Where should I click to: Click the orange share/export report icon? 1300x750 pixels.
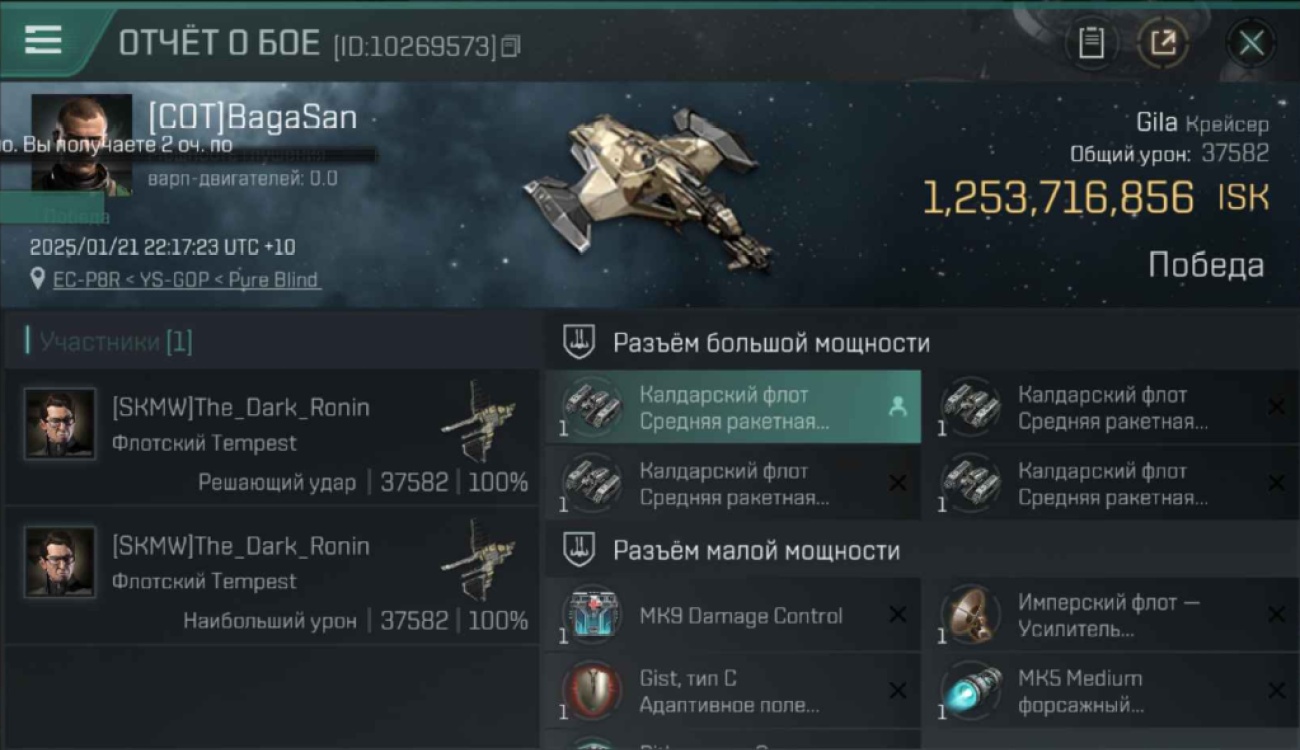pyautogui.click(x=1163, y=43)
